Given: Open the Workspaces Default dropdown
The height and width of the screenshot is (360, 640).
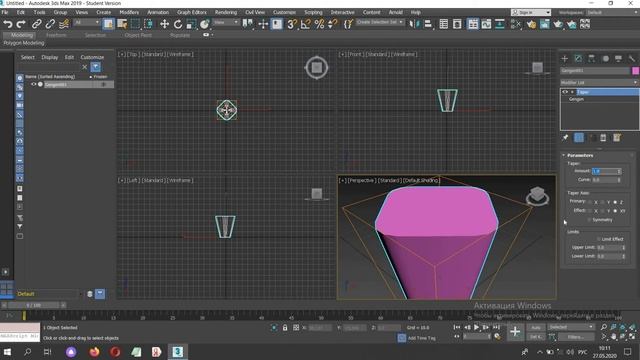Looking at the screenshot, I should click(612, 13).
